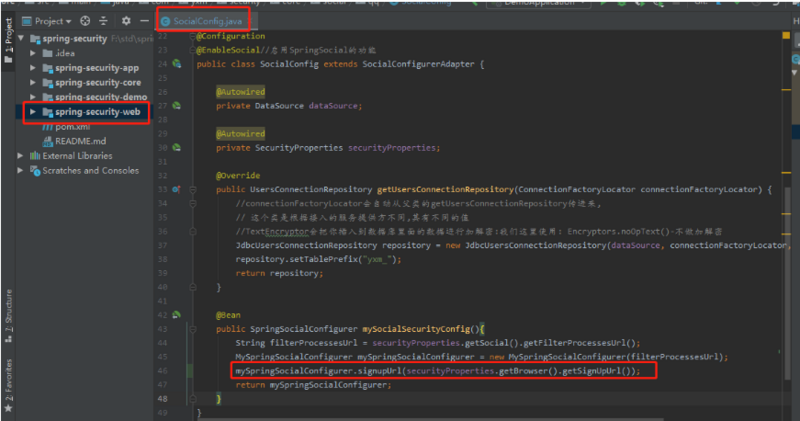The height and width of the screenshot is (421, 800).
Task: Click the autowired gutter icon on line 30
Action: click(177, 147)
